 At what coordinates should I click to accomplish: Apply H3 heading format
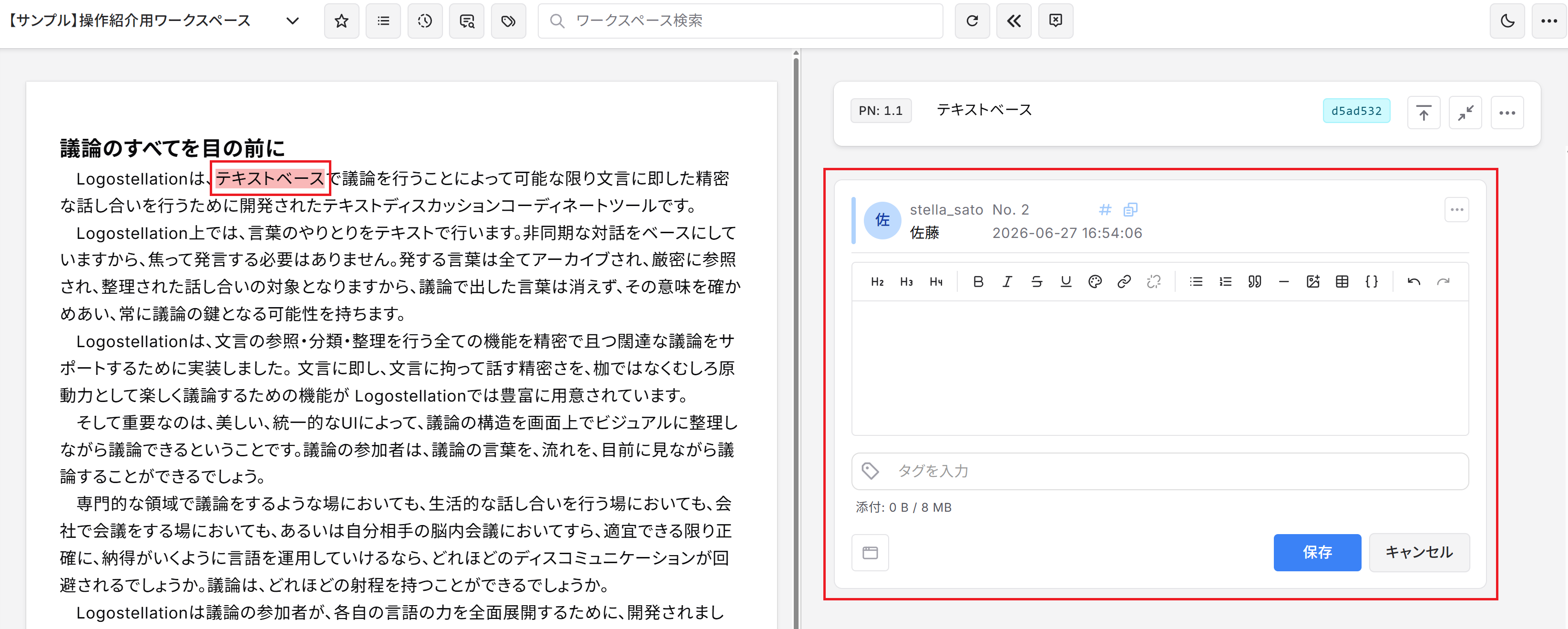(906, 282)
